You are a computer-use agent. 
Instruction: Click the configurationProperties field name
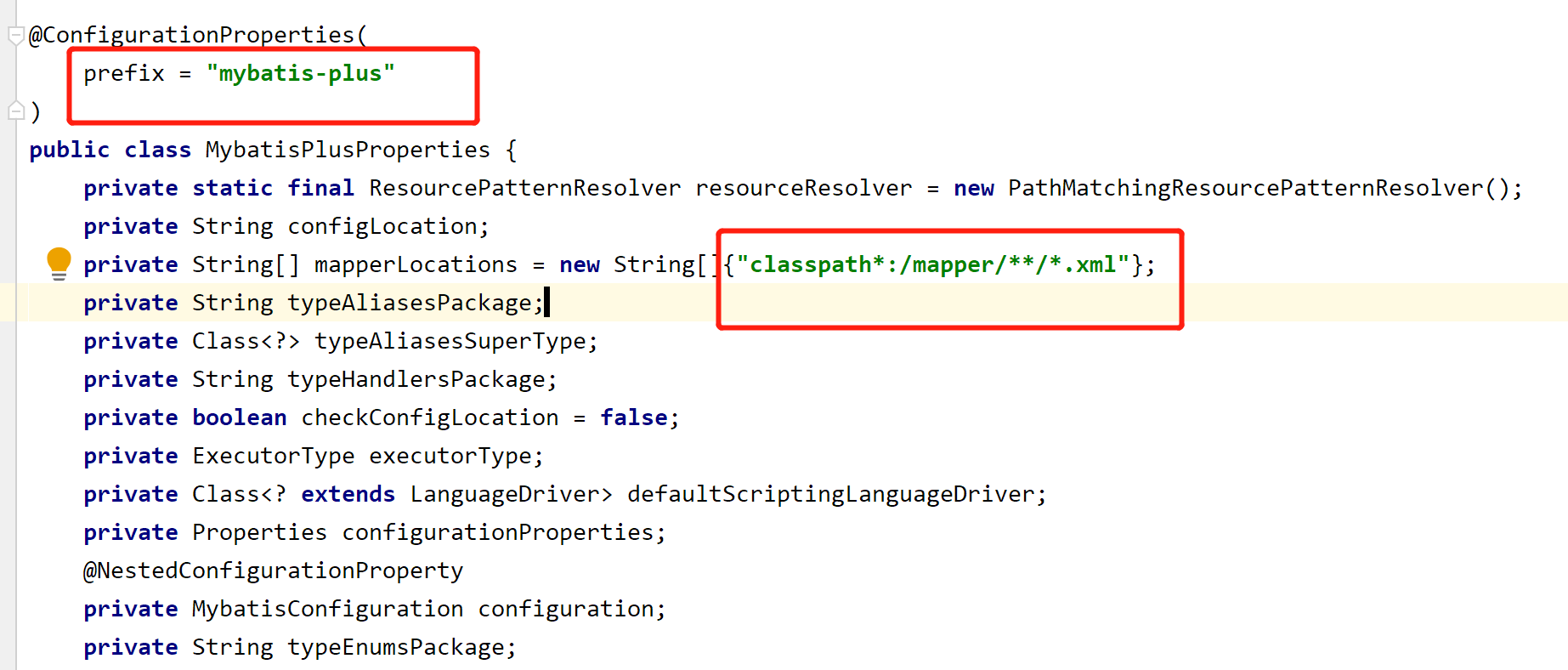[x=498, y=532]
